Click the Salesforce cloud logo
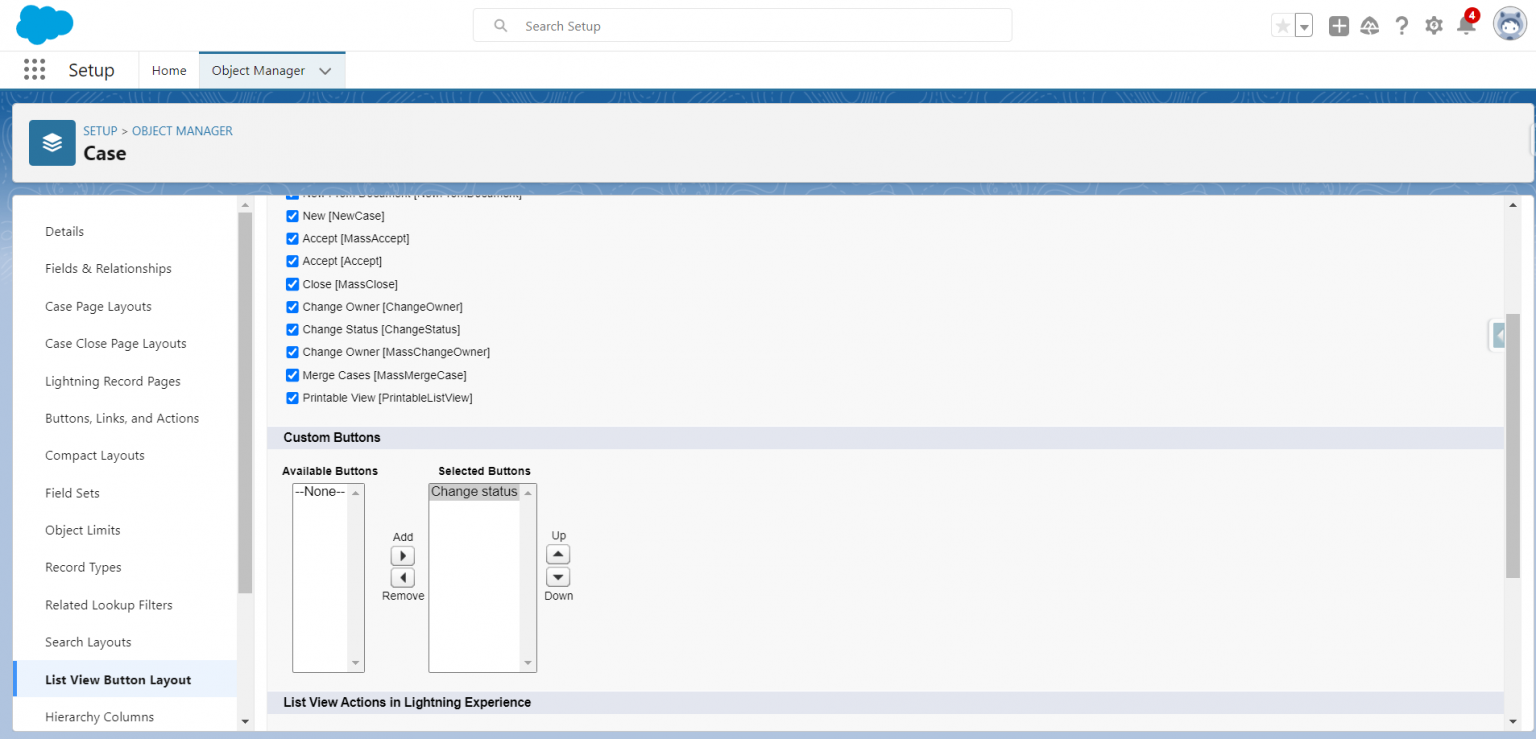The width and height of the screenshot is (1536, 739). (x=44, y=24)
